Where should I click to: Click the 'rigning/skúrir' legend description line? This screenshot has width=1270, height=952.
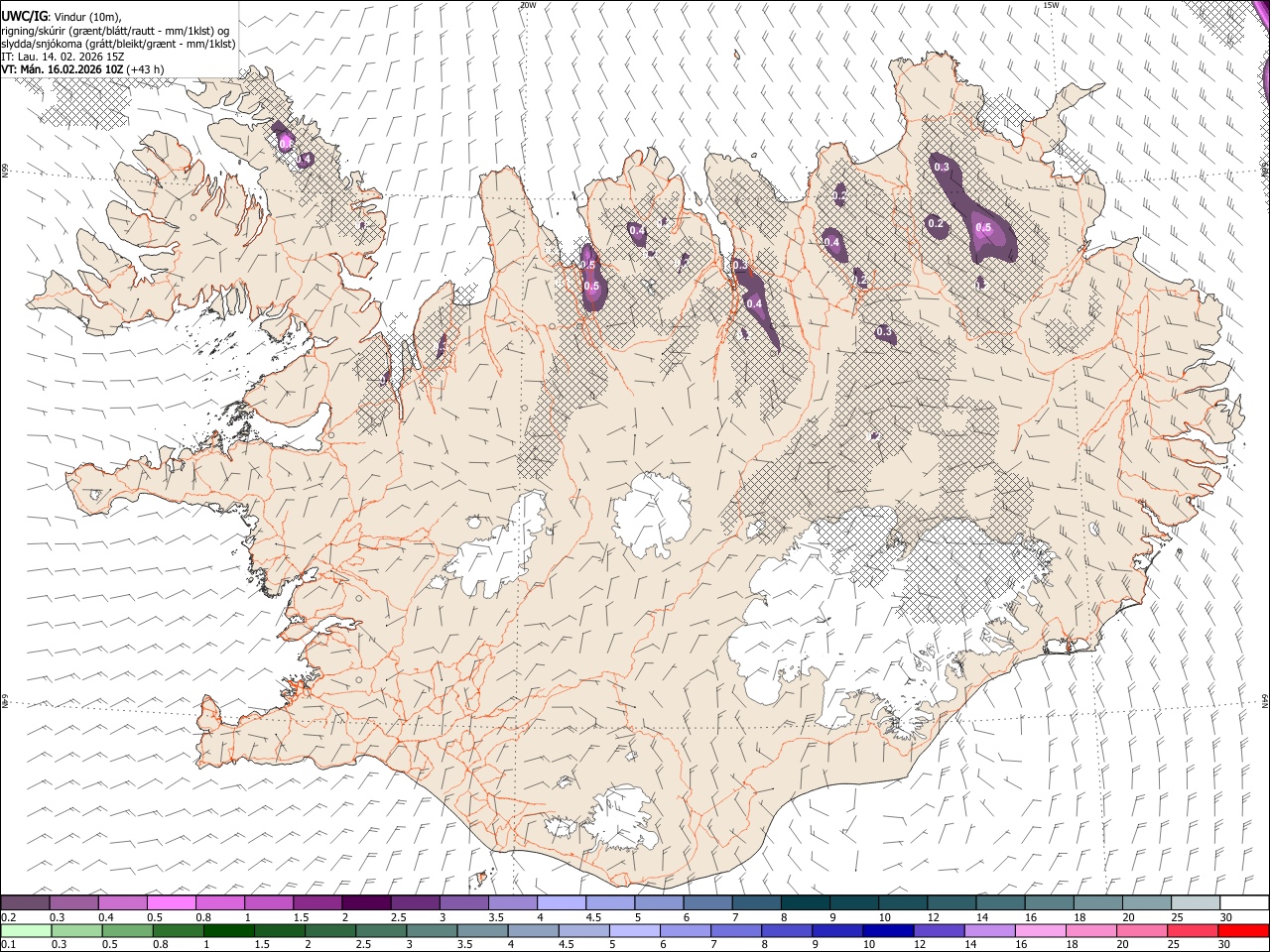115,31
